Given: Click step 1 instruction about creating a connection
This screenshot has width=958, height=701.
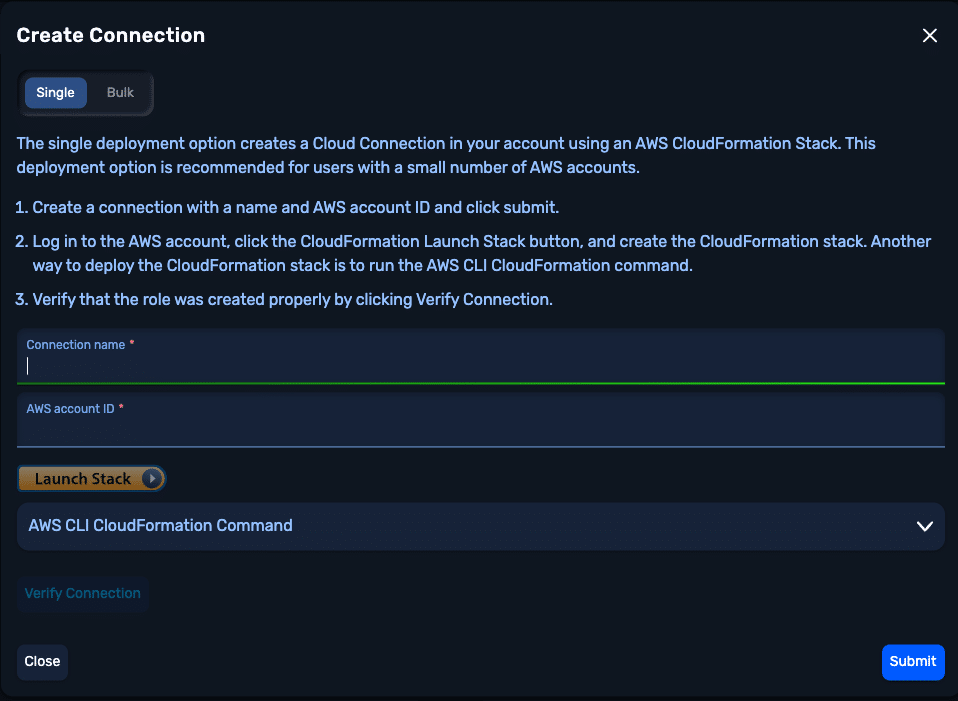Looking at the screenshot, I should click(x=287, y=208).
